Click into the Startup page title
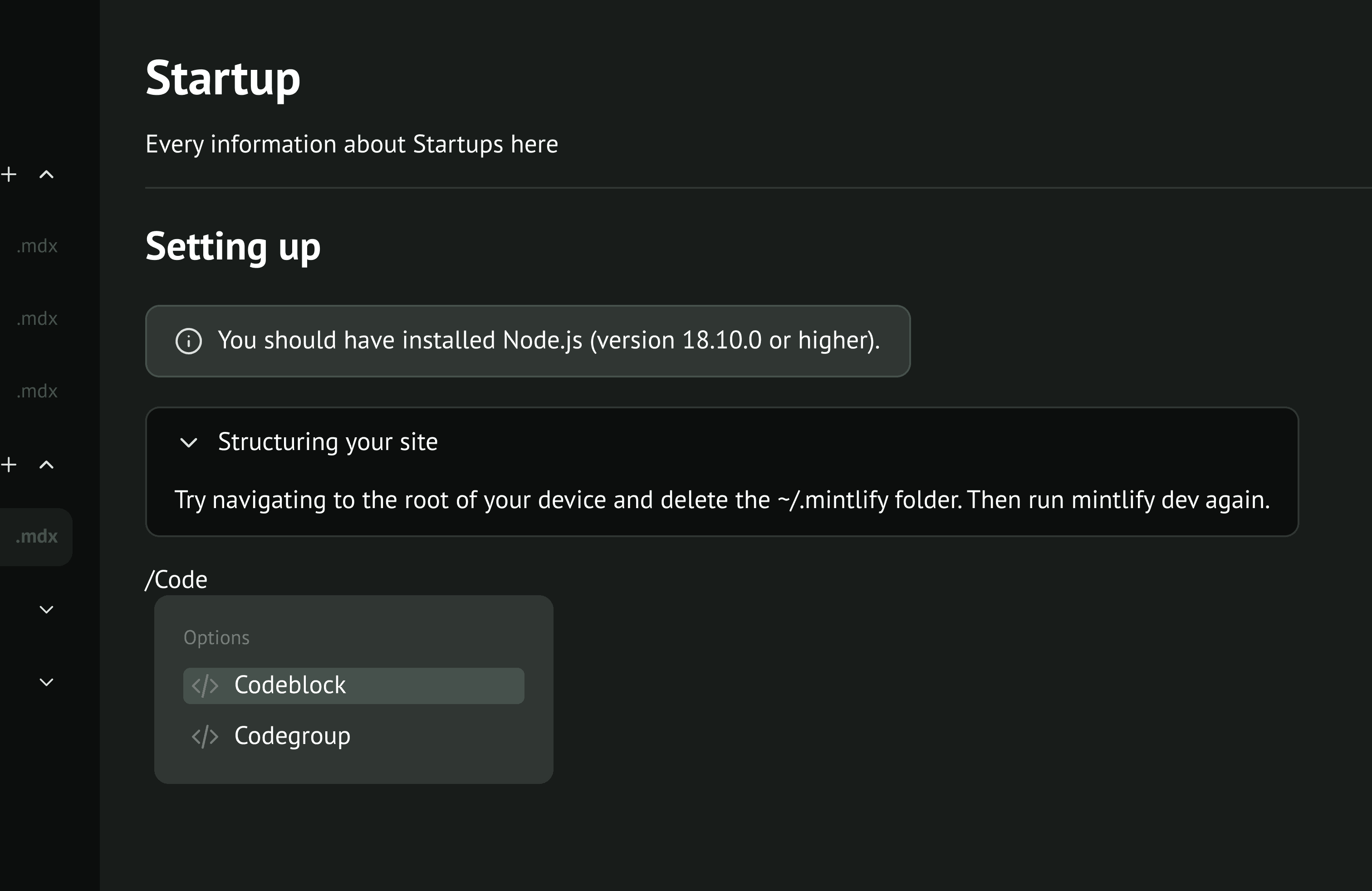Screen dimensions: 1372x891 pos(222,78)
